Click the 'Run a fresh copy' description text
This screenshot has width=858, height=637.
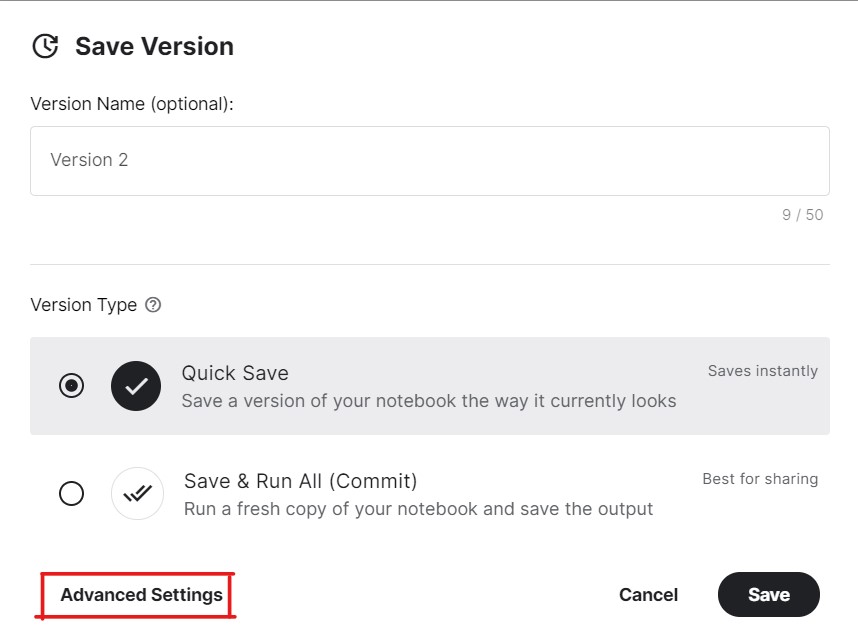418,509
